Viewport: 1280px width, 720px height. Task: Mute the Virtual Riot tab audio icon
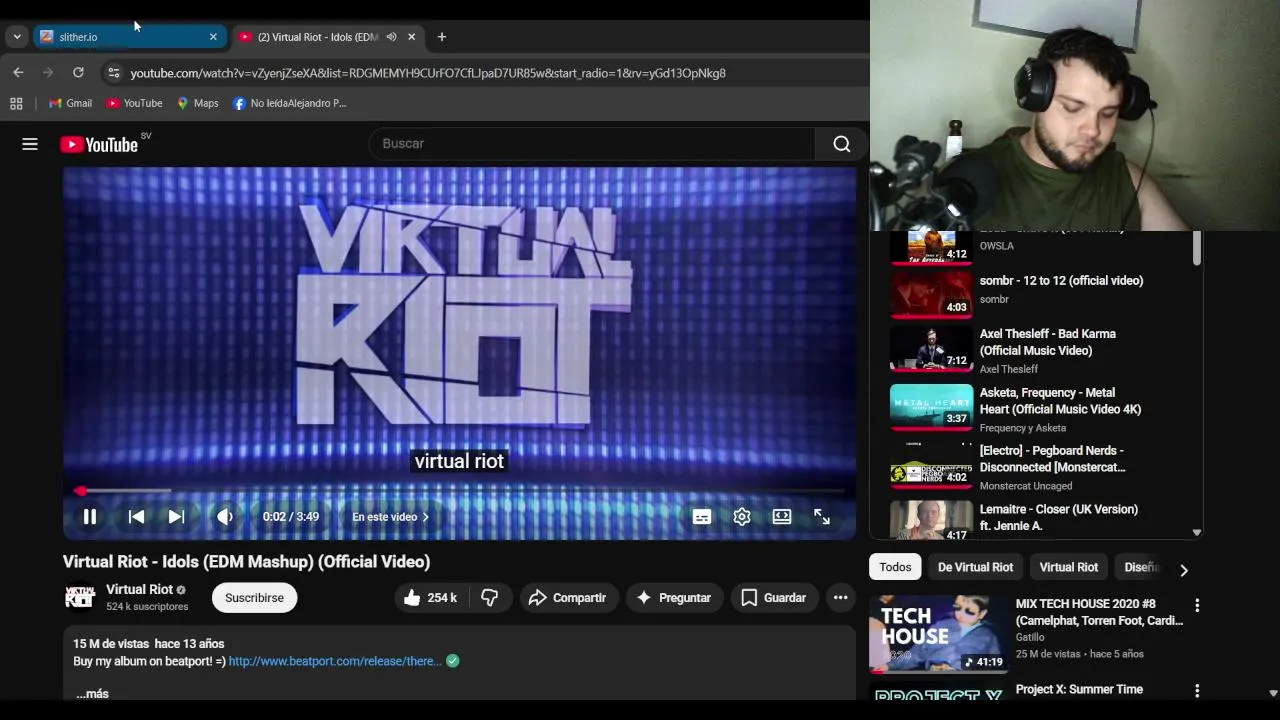391,37
